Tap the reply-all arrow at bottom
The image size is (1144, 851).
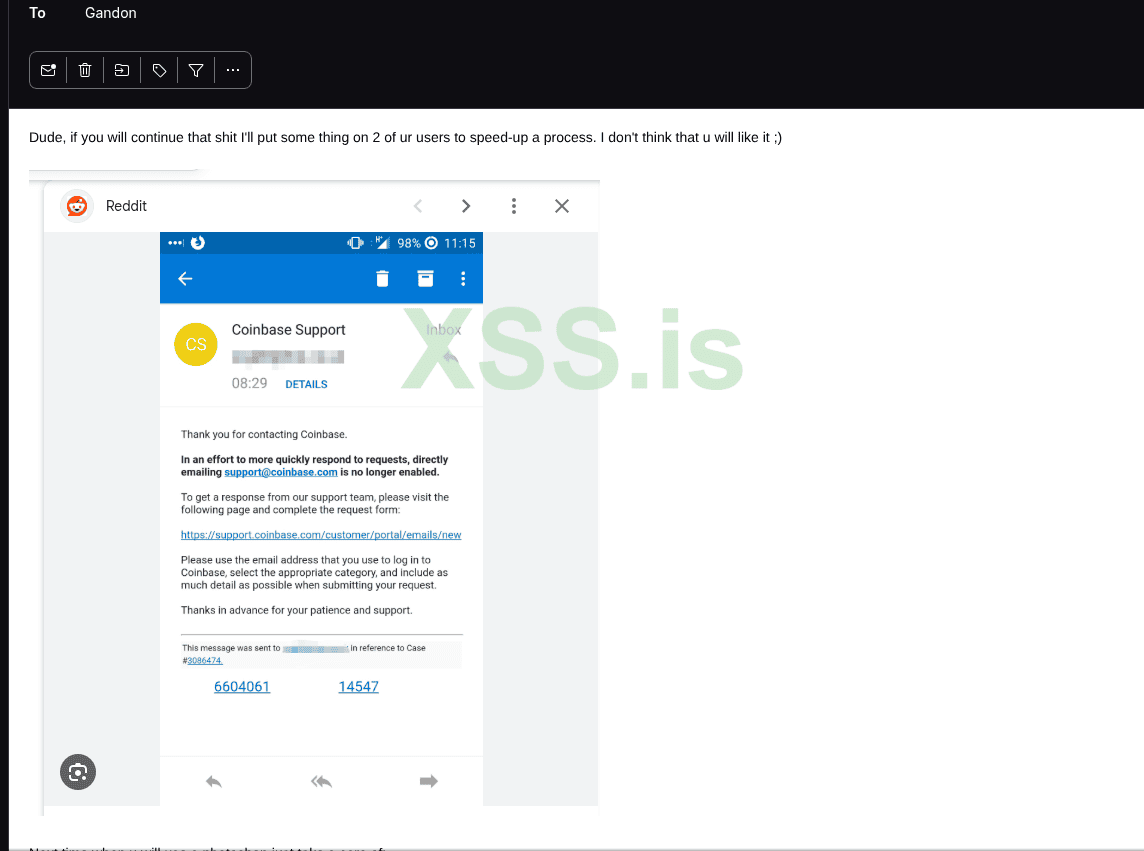point(321,782)
